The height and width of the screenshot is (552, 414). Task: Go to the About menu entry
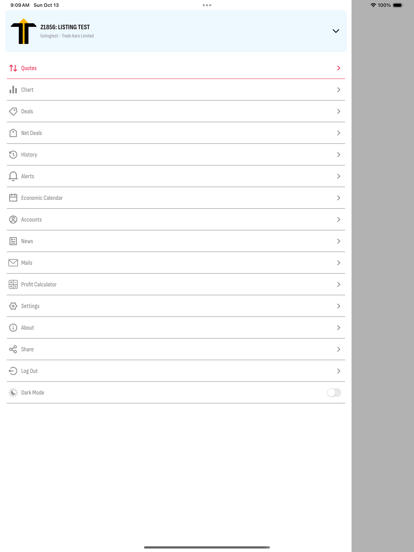pyautogui.click(x=176, y=327)
